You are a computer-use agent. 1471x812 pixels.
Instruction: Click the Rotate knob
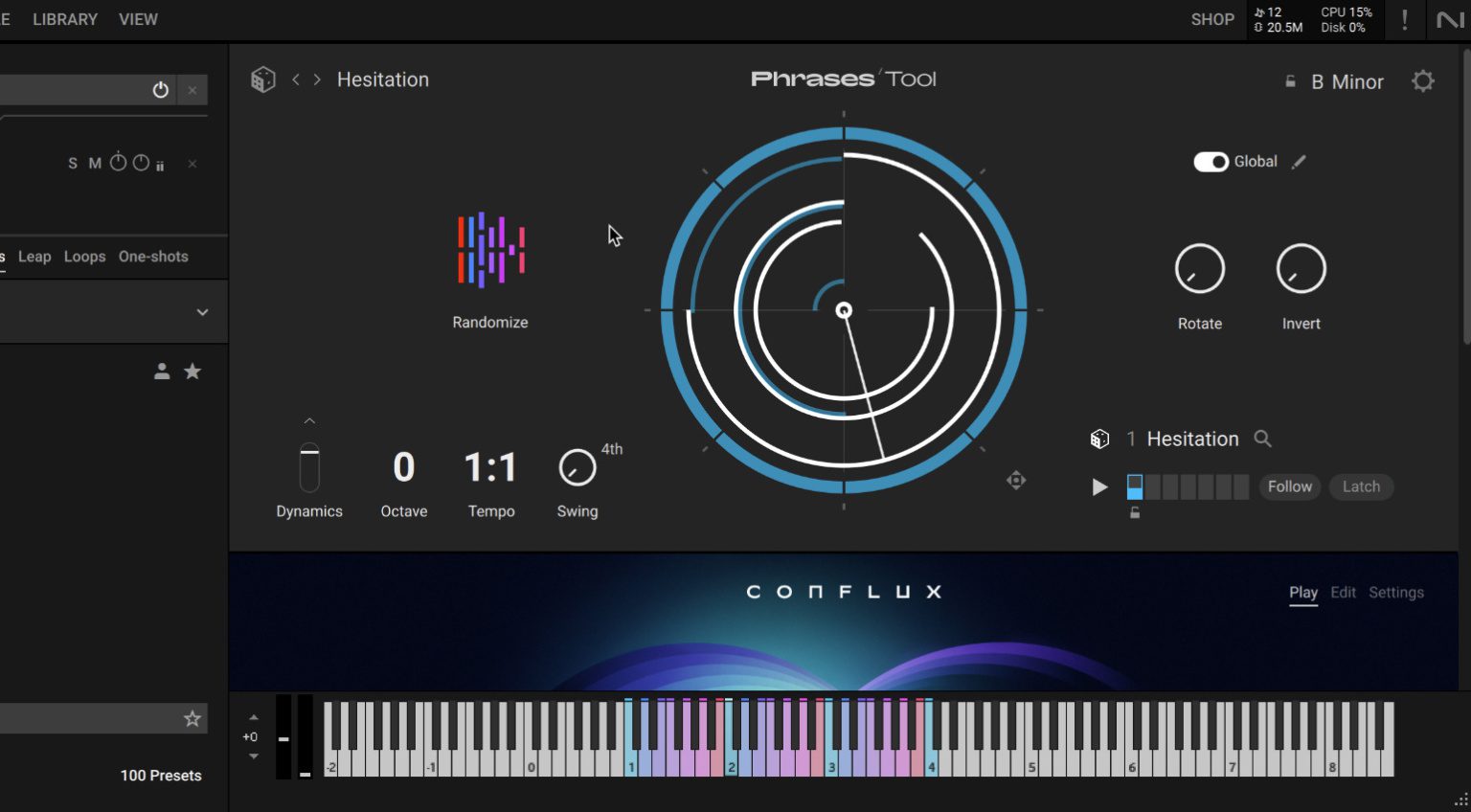click(1199, 268)
